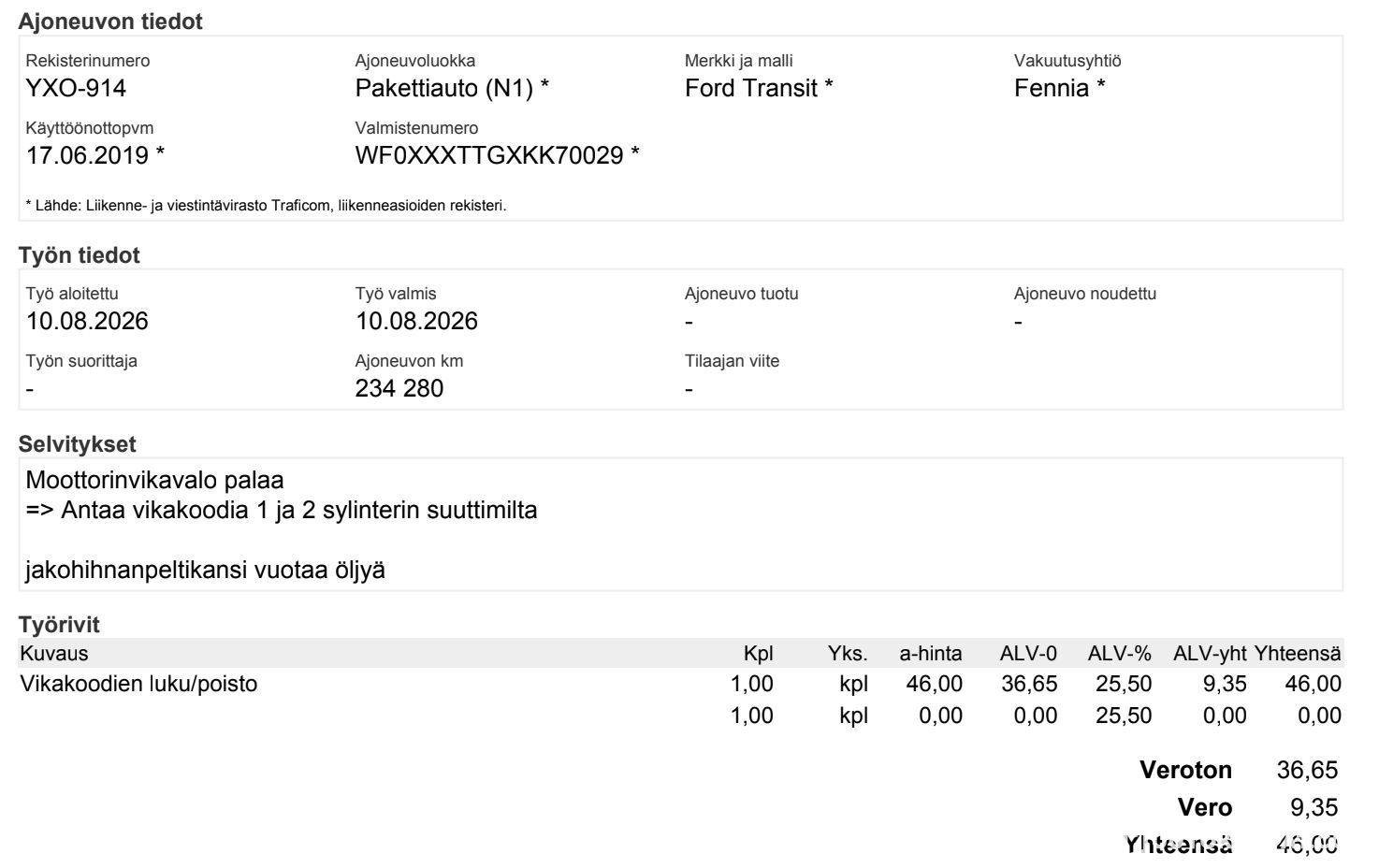This screenshot has height=868, width=1379.
Task: Select the Vikakoodien luku/poisto row
Action: 681,684
